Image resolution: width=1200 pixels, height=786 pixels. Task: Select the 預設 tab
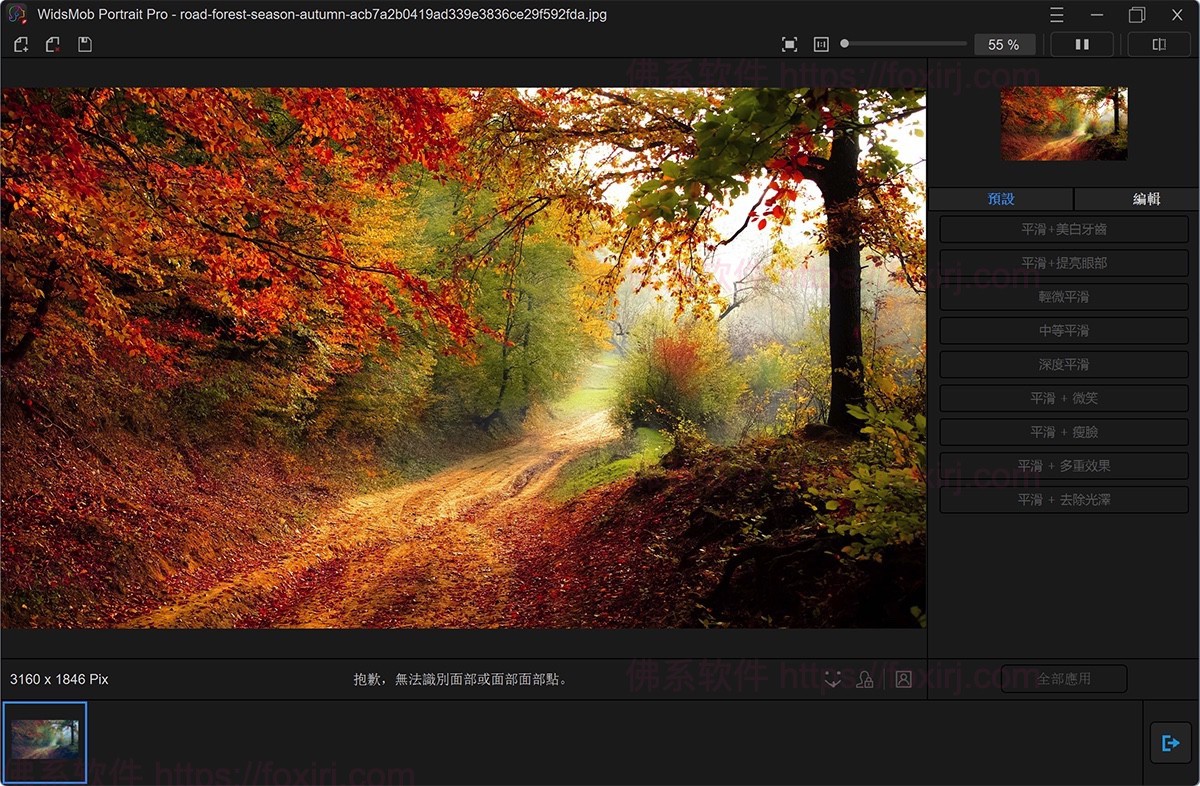1001,199
